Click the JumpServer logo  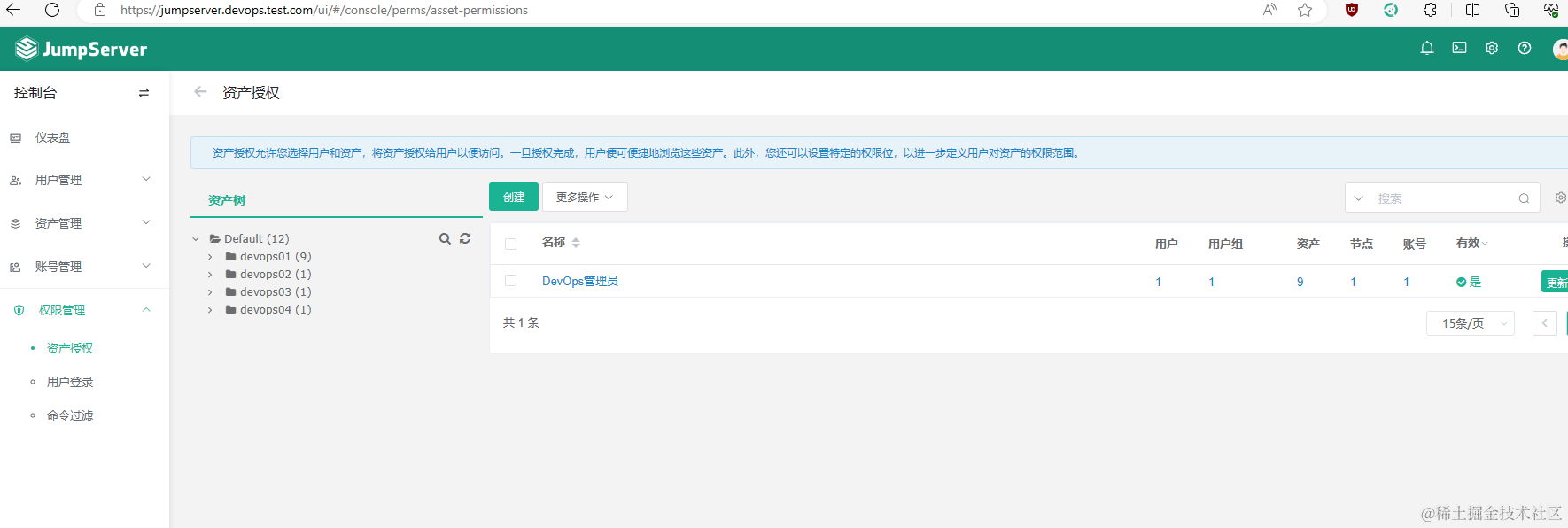[82, 49]
